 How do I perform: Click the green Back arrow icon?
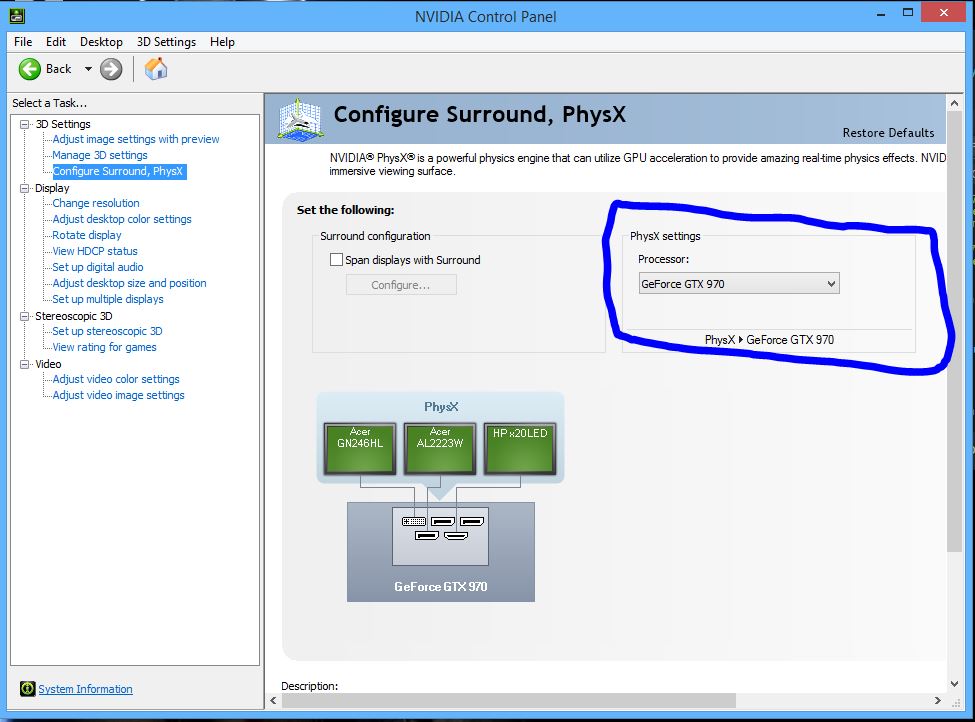pyautogui.click(x=29, y=69)
